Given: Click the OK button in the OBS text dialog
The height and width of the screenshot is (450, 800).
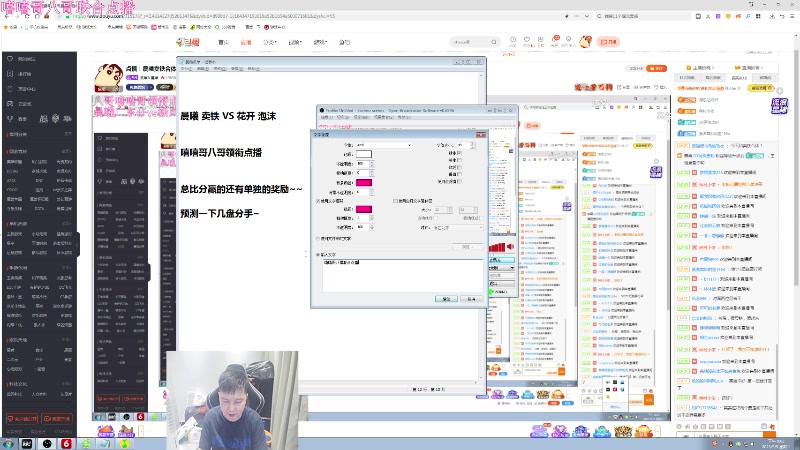Looking at the screenshot, I should coord(446,299).
